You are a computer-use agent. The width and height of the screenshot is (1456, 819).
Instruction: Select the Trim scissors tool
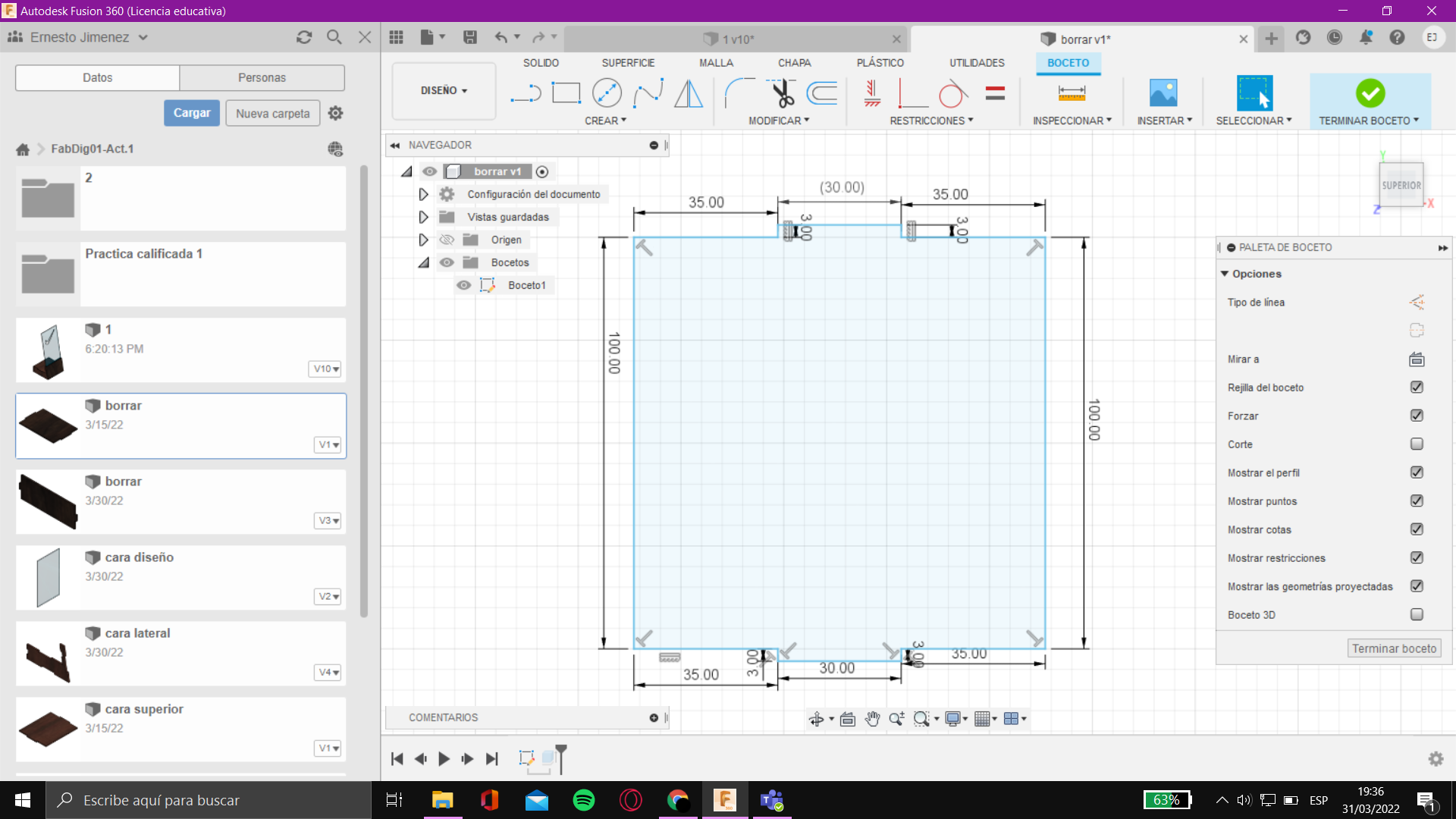pyautogui.click(x=782, y=93)
